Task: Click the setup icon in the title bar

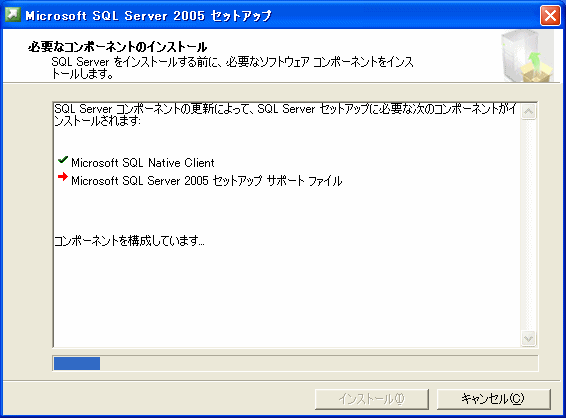Action: pyautogui.click(x=13, y=15)
